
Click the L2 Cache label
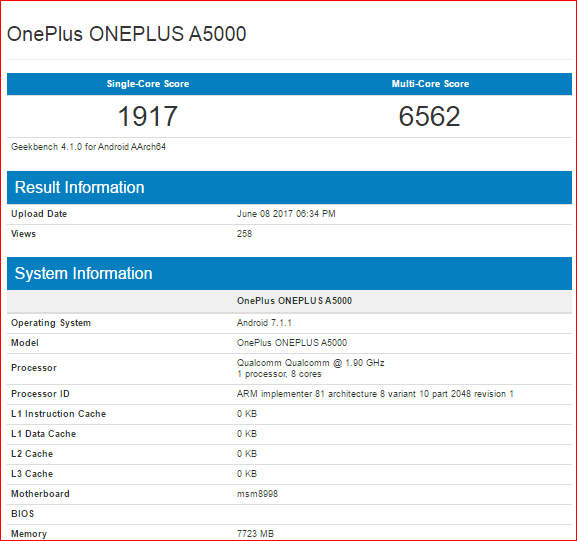32,454
